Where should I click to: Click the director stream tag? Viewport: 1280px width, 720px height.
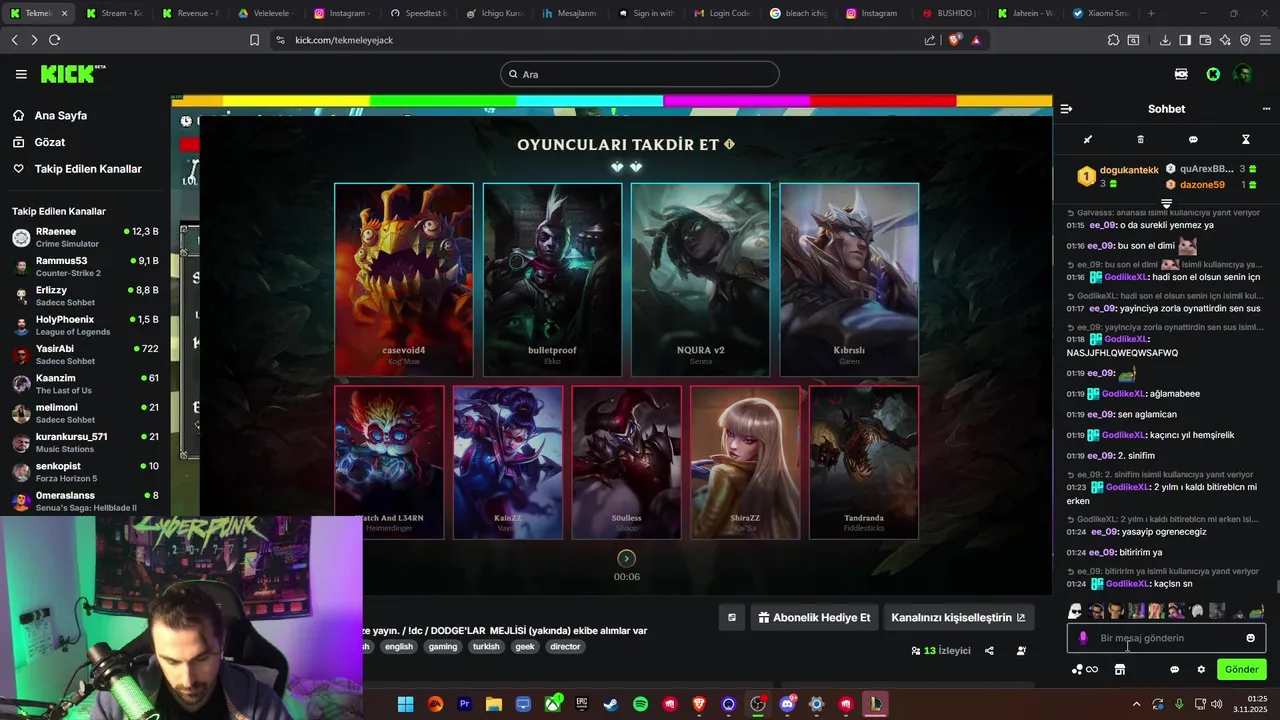pyautogui.click(x=565, y=647)
